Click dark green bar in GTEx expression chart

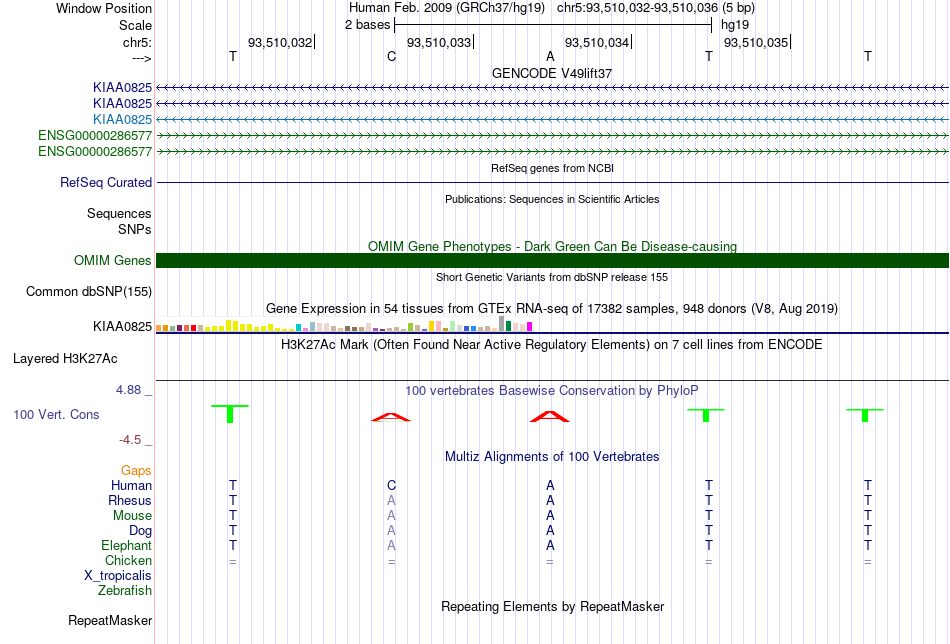tap(508, 326)
